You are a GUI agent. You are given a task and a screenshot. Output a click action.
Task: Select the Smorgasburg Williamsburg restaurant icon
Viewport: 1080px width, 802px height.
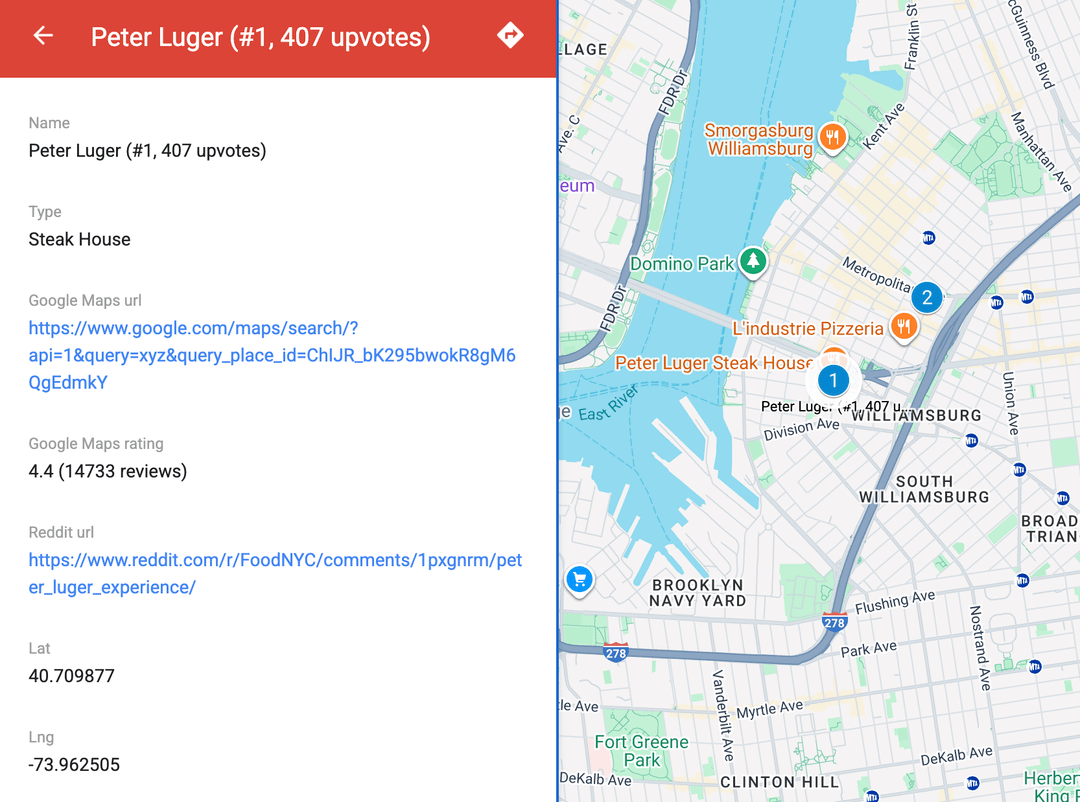pos(833,138)
